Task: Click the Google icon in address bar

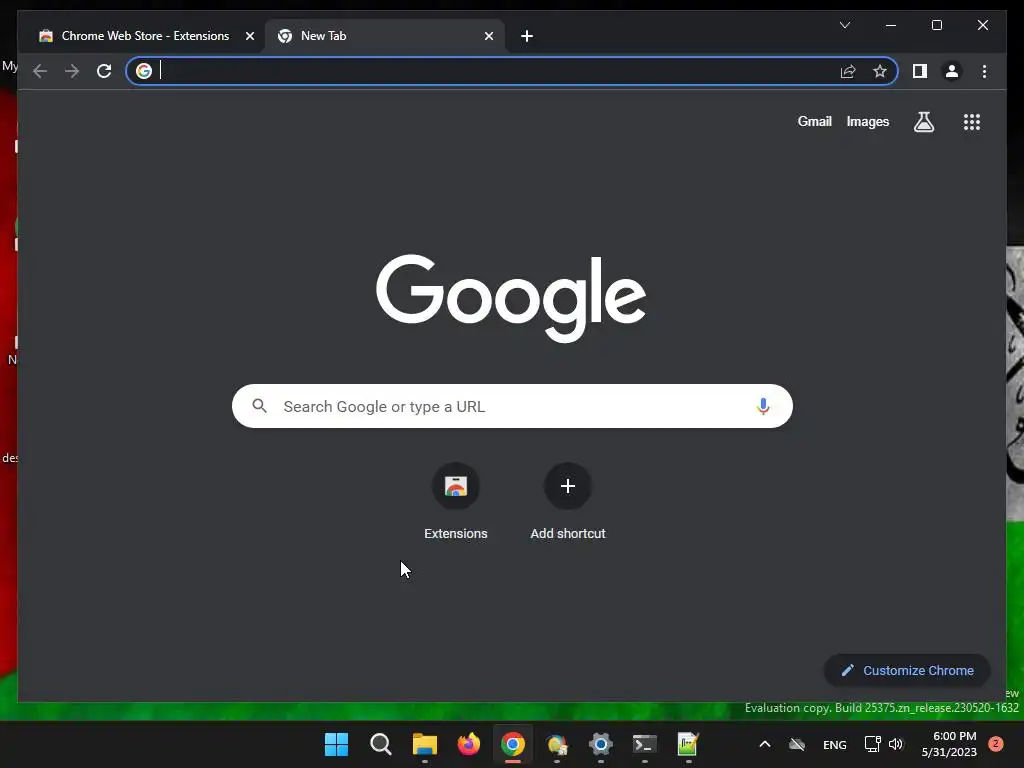Action: [144, 71]
